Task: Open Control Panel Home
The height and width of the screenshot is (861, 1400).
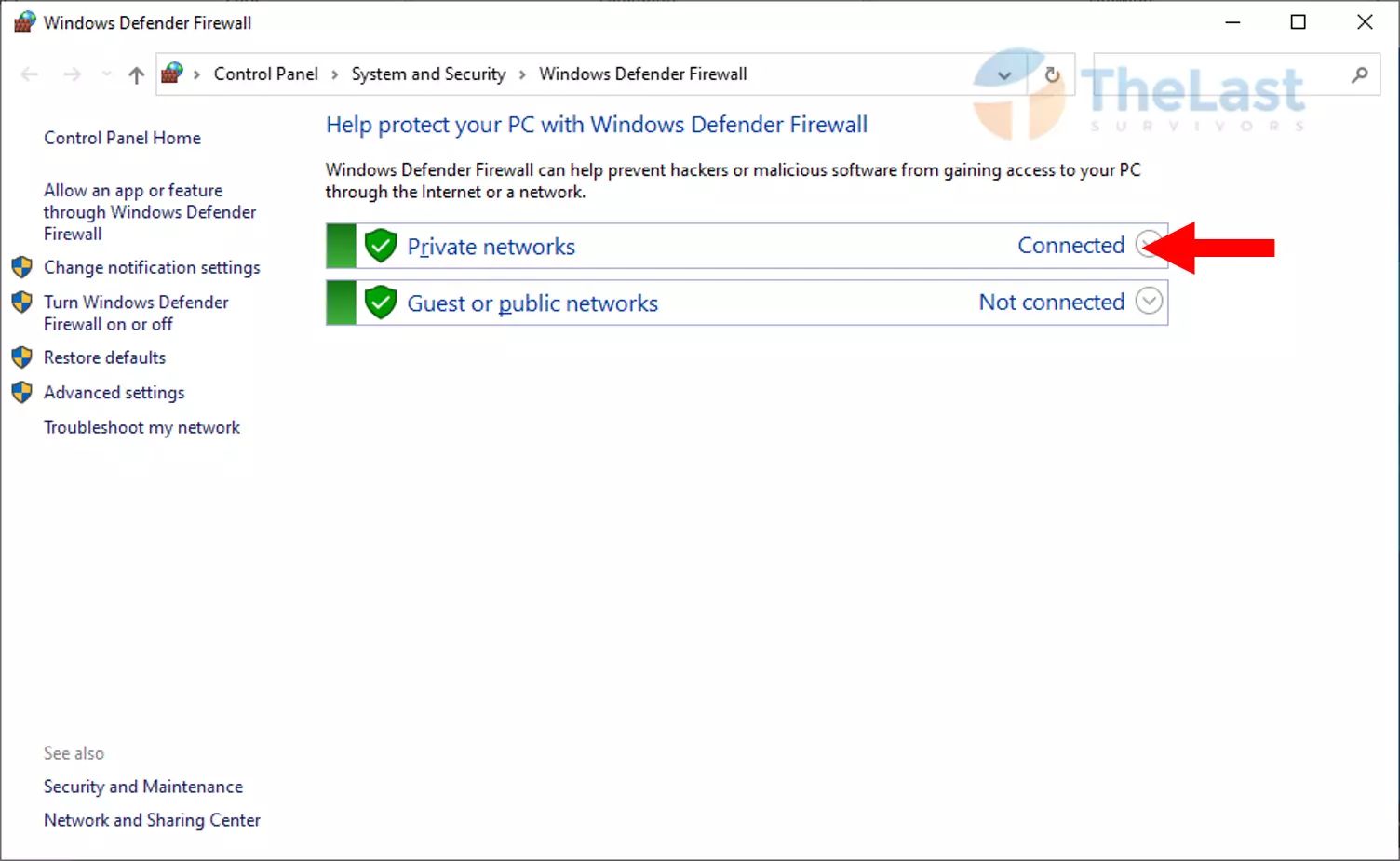Action: pos(122,138)
